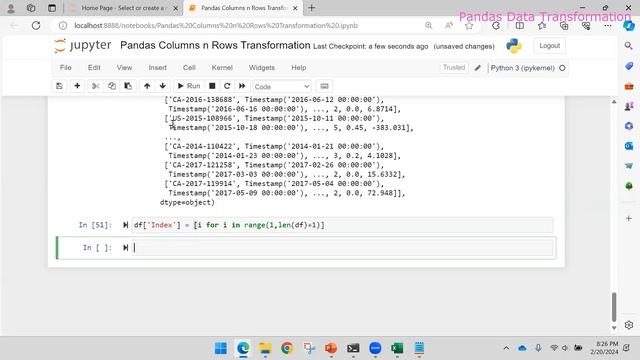Run the selected cell
Viewport: 640px width, 360px height.
[x=189, y=86]
